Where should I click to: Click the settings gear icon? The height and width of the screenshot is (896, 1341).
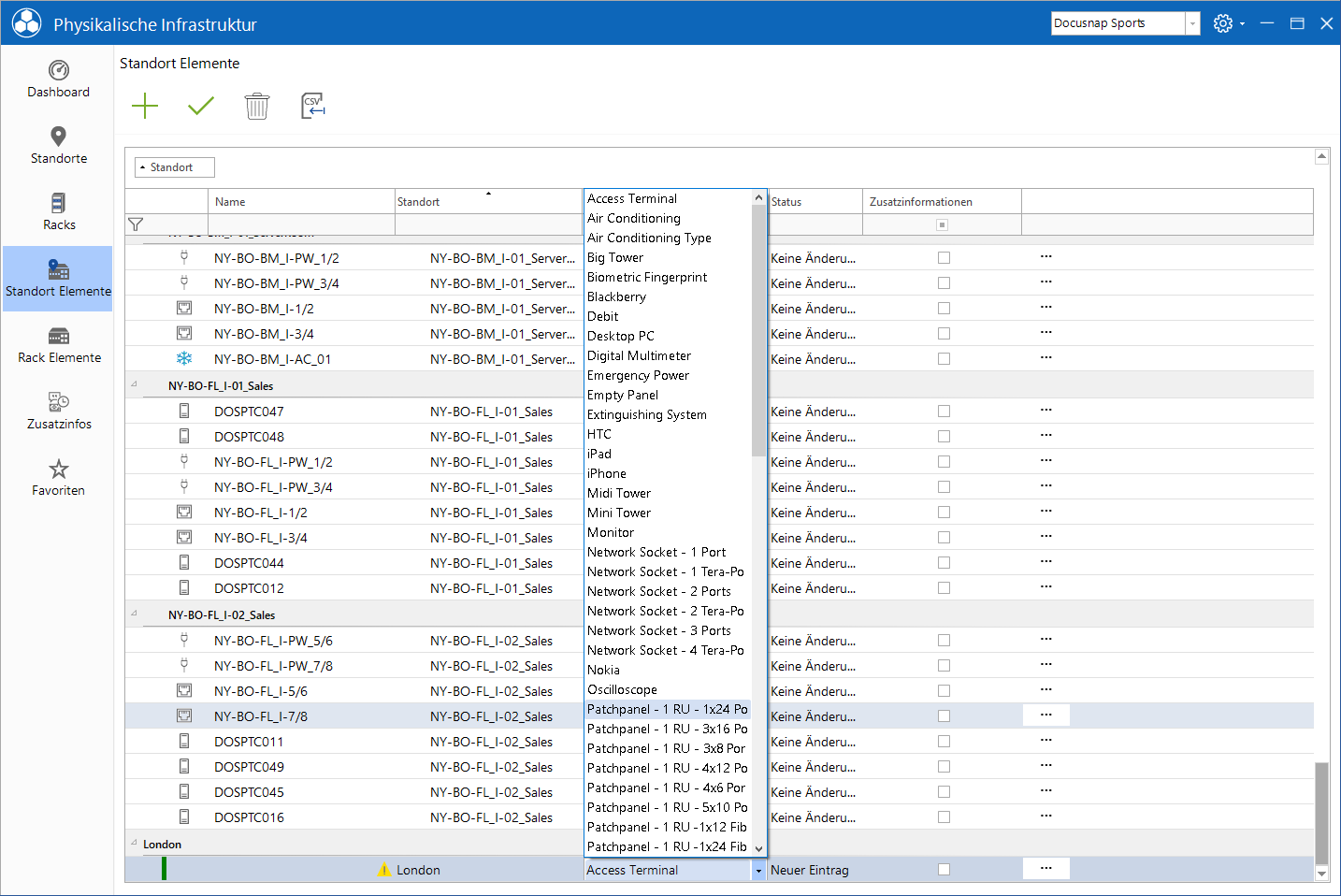pyautogui.click(x=1223, y=23)
